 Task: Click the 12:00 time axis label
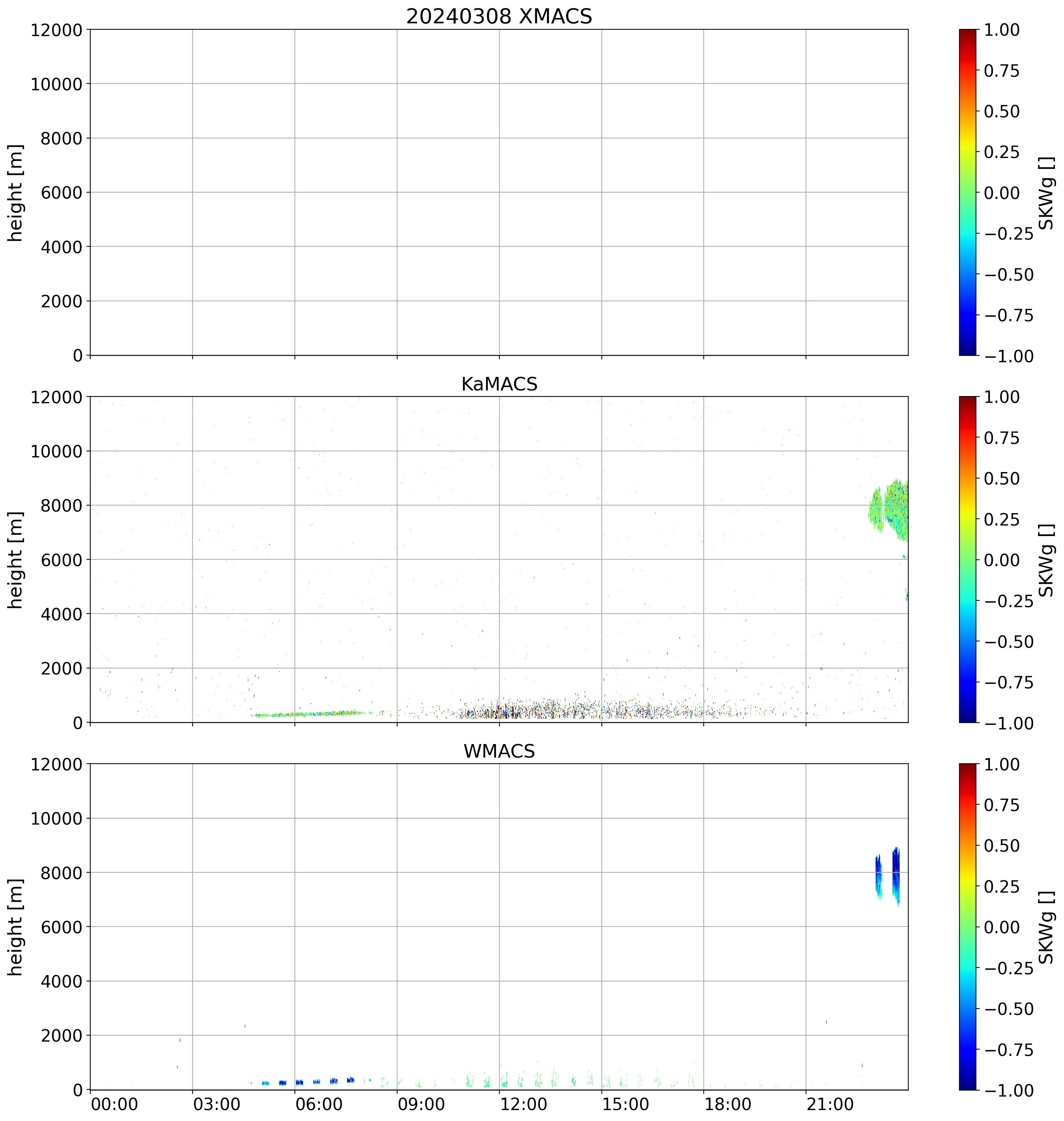[524, 1104]
